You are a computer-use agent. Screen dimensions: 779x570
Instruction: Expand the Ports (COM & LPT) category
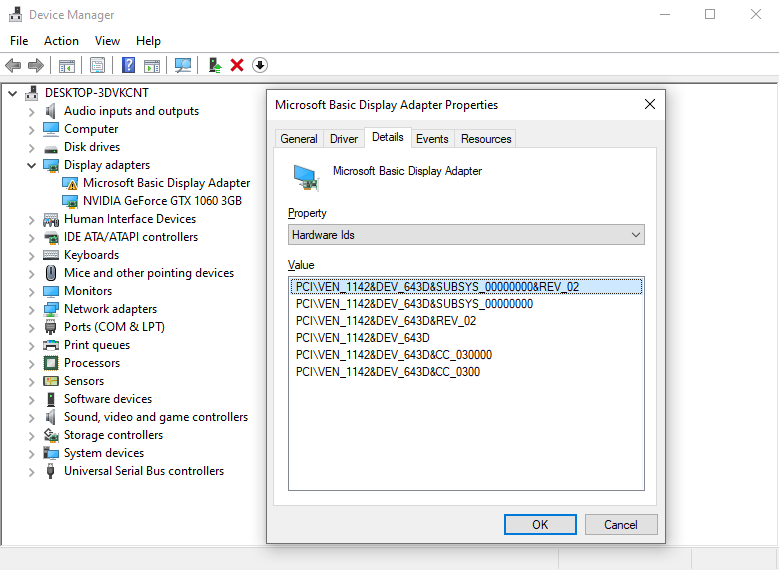[31, 327]
